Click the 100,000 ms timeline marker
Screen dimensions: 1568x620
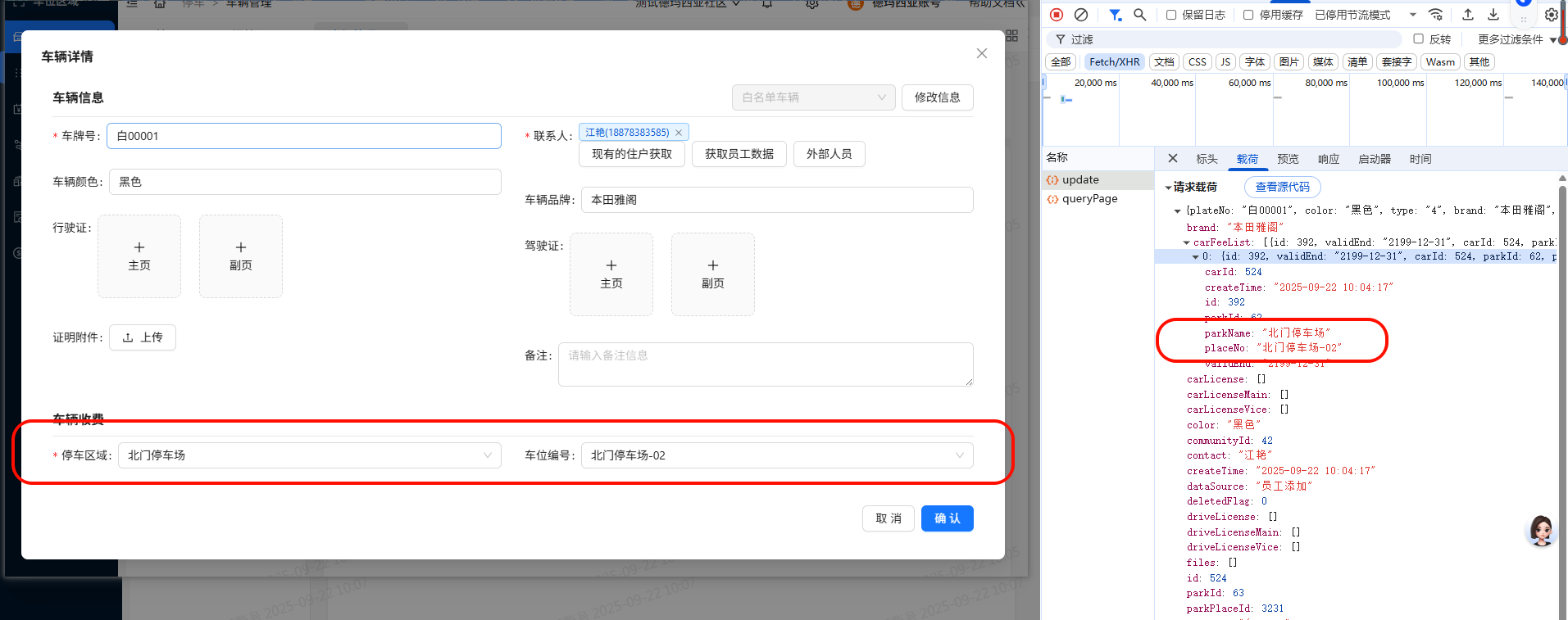pos(1400,83)
